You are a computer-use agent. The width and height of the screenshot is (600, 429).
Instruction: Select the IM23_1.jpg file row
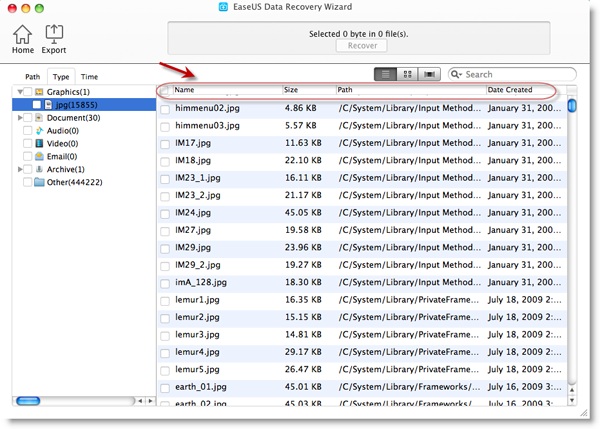[362, 179]
